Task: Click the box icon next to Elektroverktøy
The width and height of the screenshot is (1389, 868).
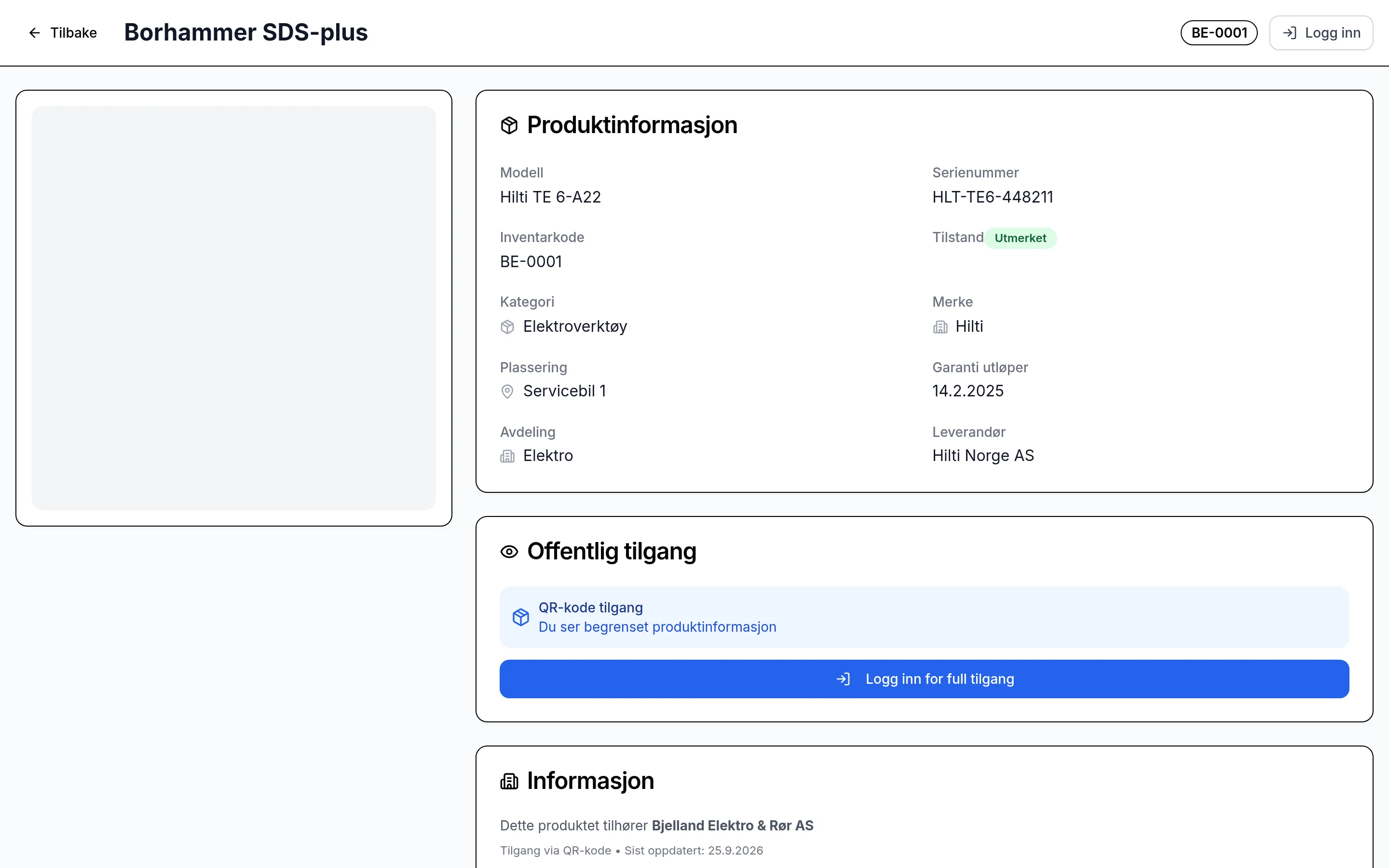Action: pos(507,326)
